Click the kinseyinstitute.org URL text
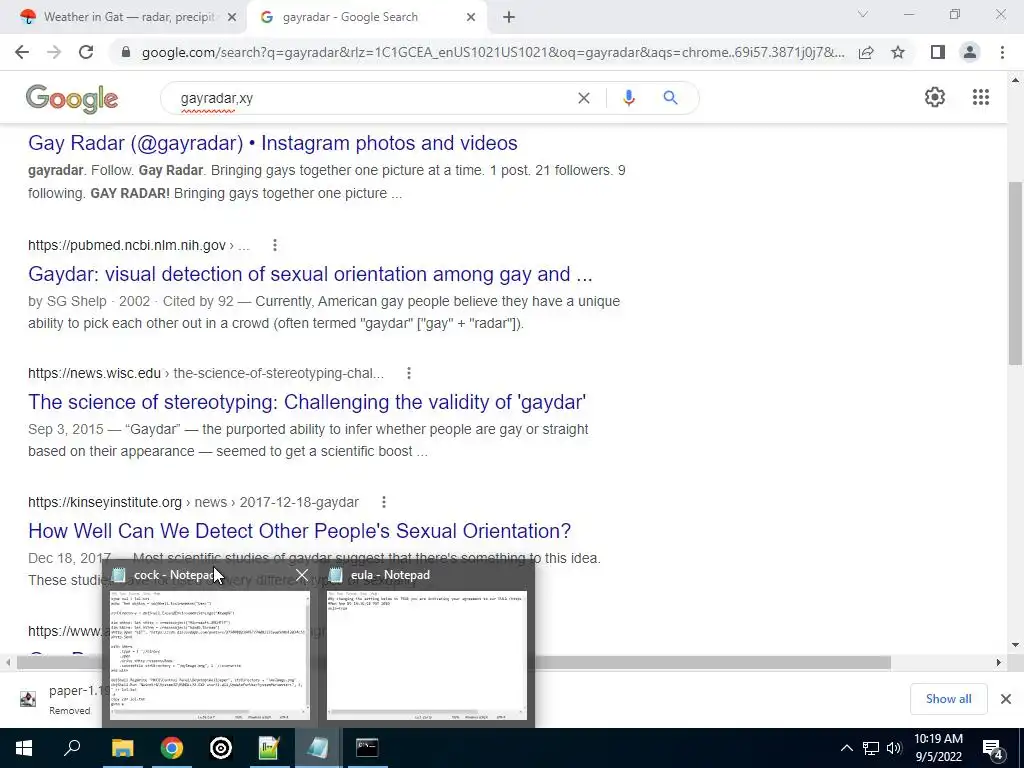The width and height of the screenshot is (1024, 768). point(105,502)
